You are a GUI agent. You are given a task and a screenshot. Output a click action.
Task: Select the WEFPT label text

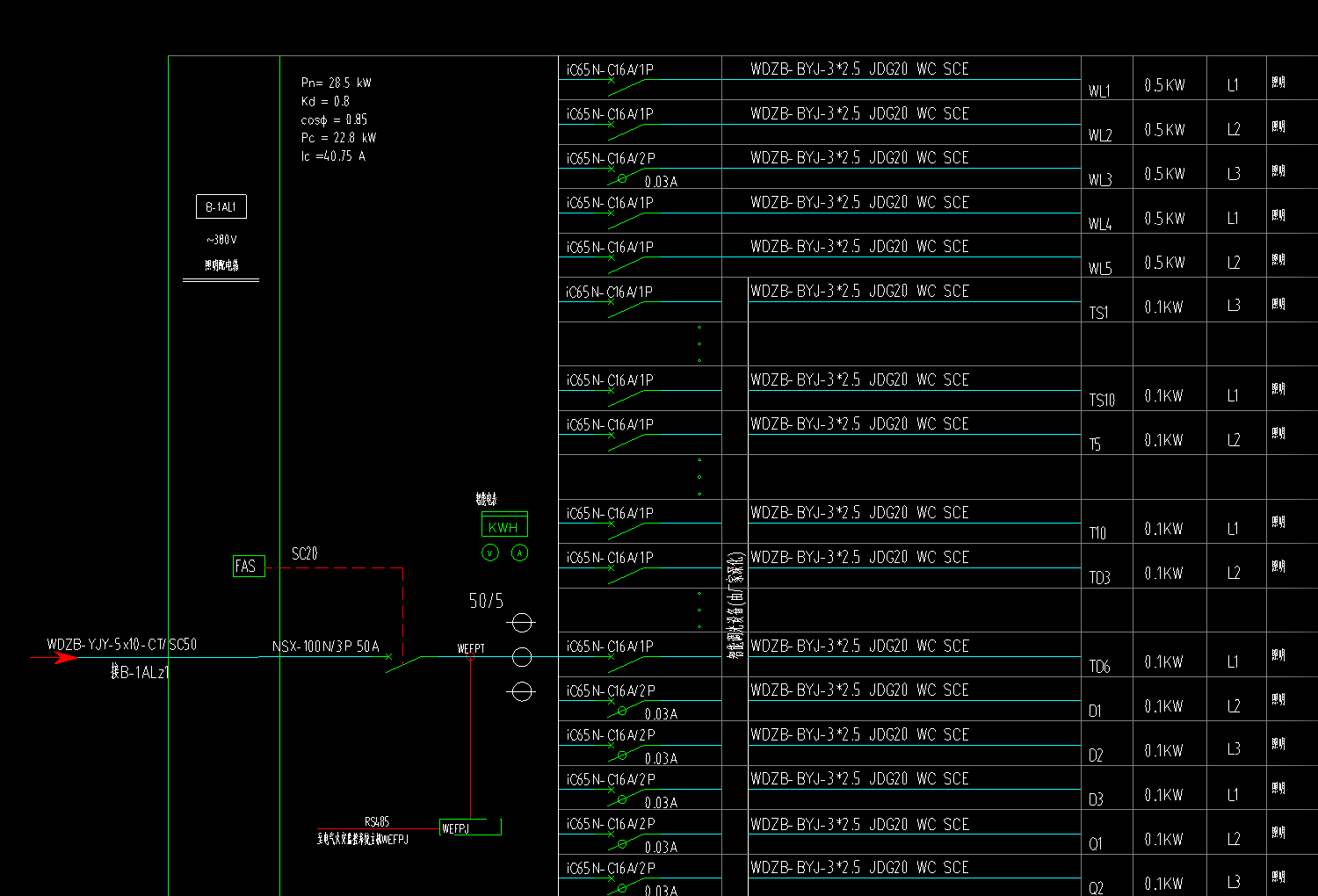click(x=471, y=648)
